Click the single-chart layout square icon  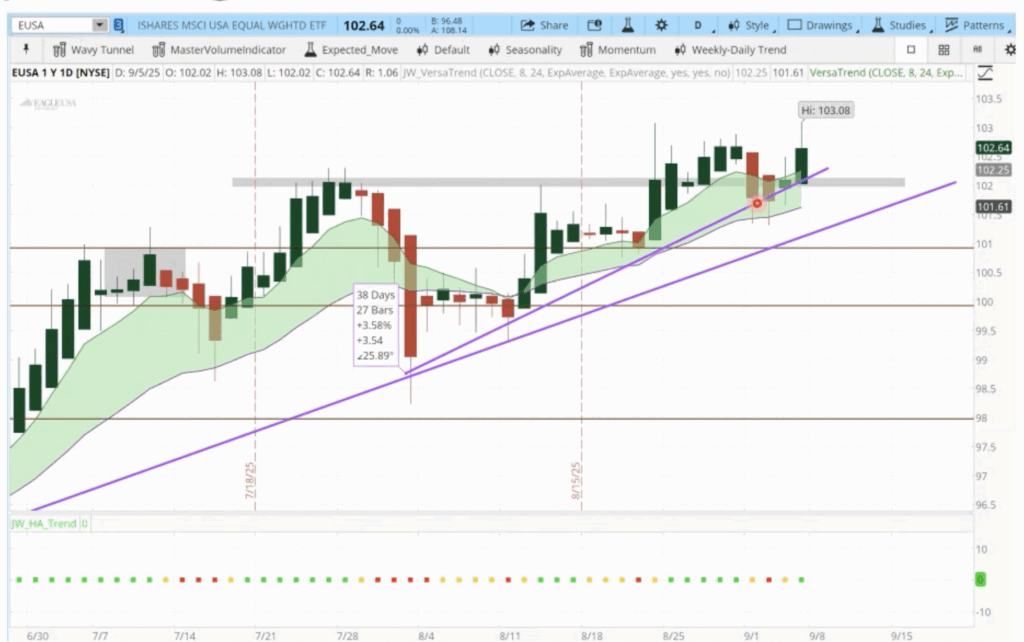pos(911,50)
